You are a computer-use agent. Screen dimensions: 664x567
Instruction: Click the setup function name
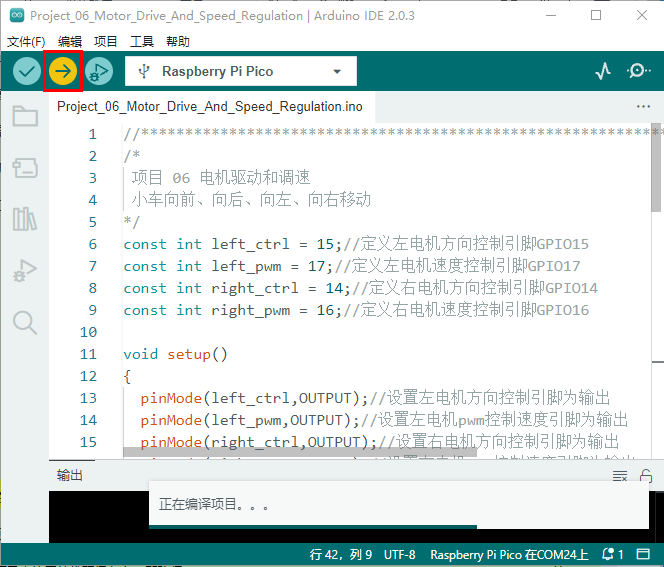click(189, 354)
